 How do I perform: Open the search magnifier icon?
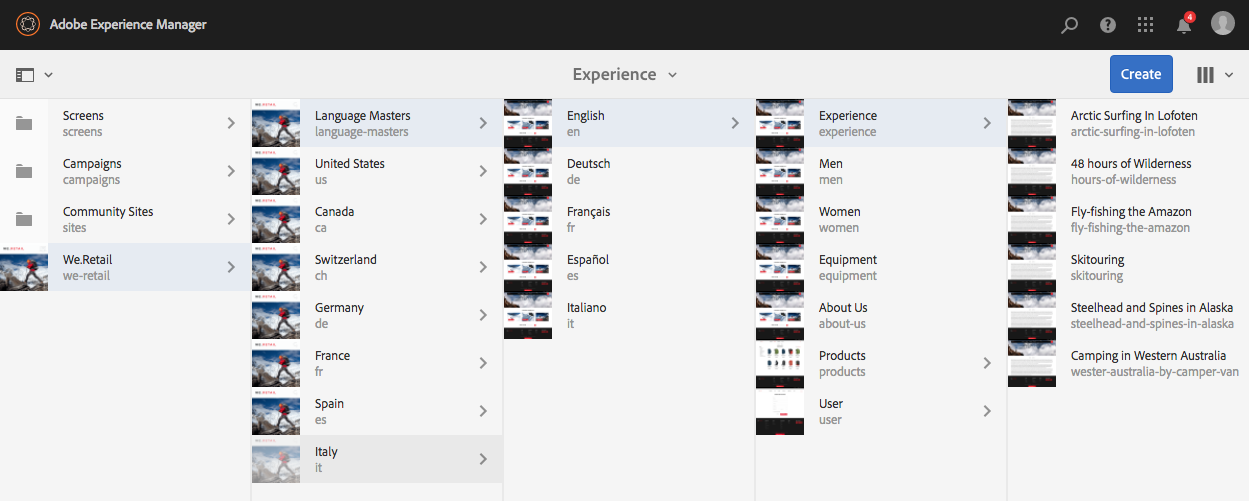pos(1070,25)
